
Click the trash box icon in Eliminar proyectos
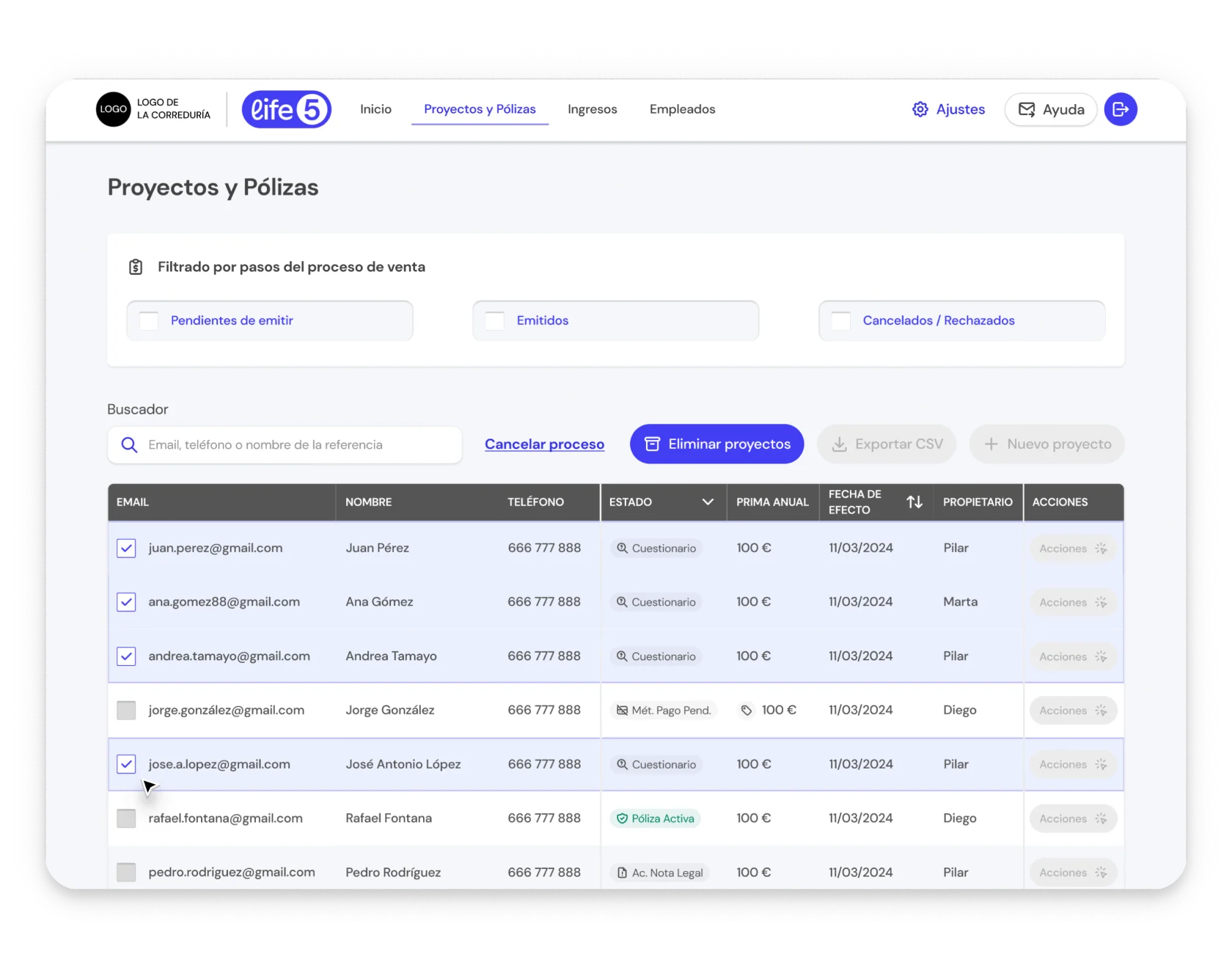652,444
